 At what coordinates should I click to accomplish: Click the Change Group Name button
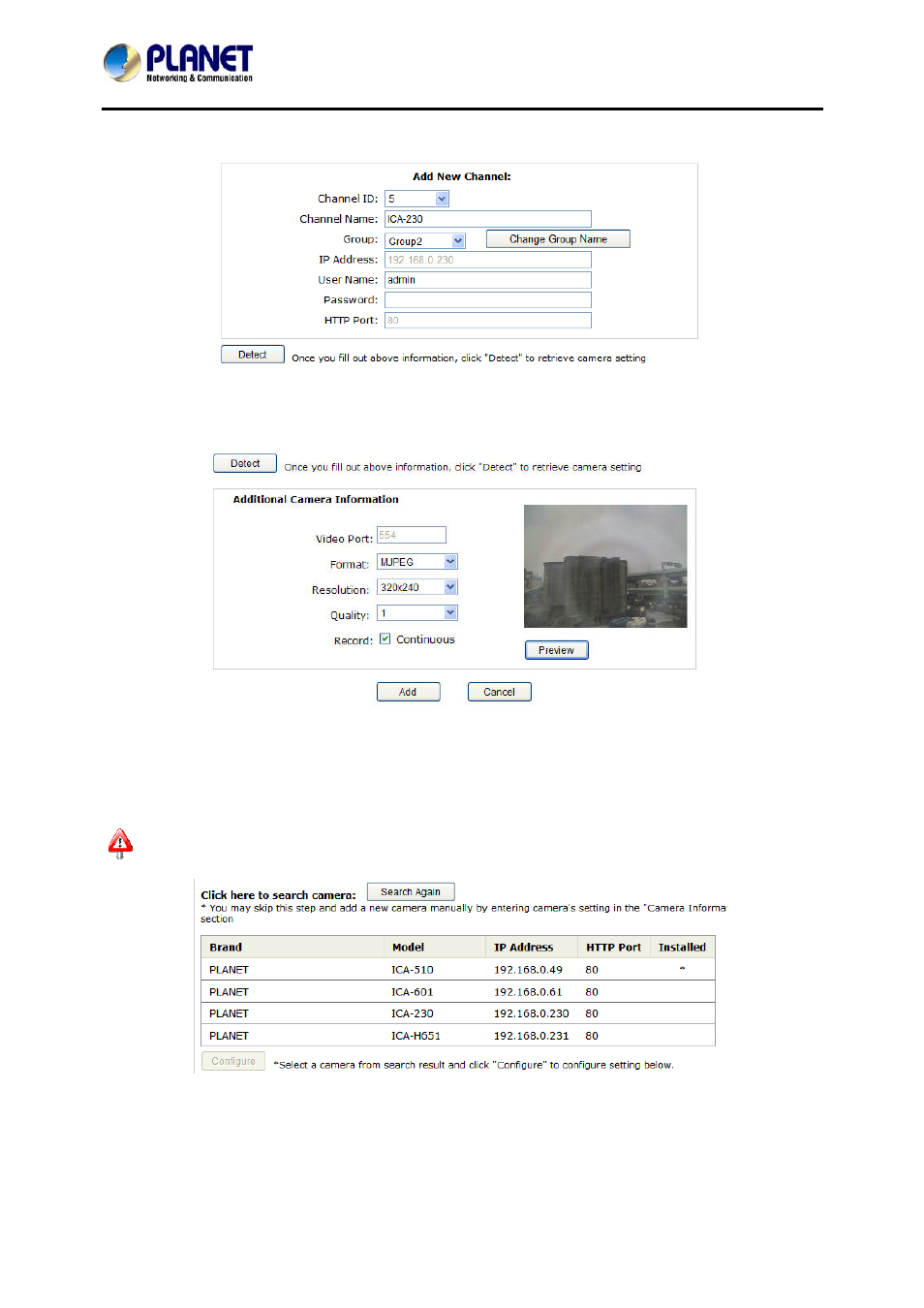click(x=558, y=239)
